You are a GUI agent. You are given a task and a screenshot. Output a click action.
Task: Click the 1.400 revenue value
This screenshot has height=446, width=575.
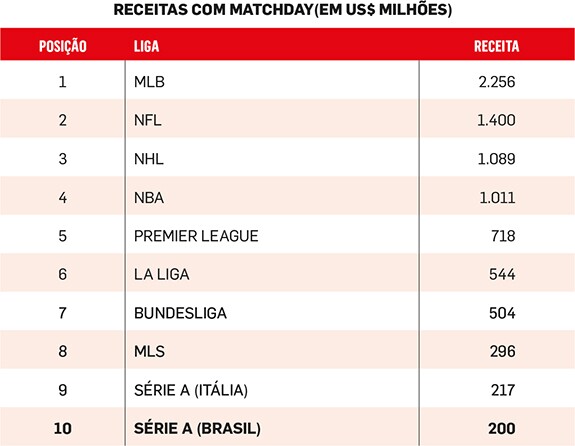496,120
